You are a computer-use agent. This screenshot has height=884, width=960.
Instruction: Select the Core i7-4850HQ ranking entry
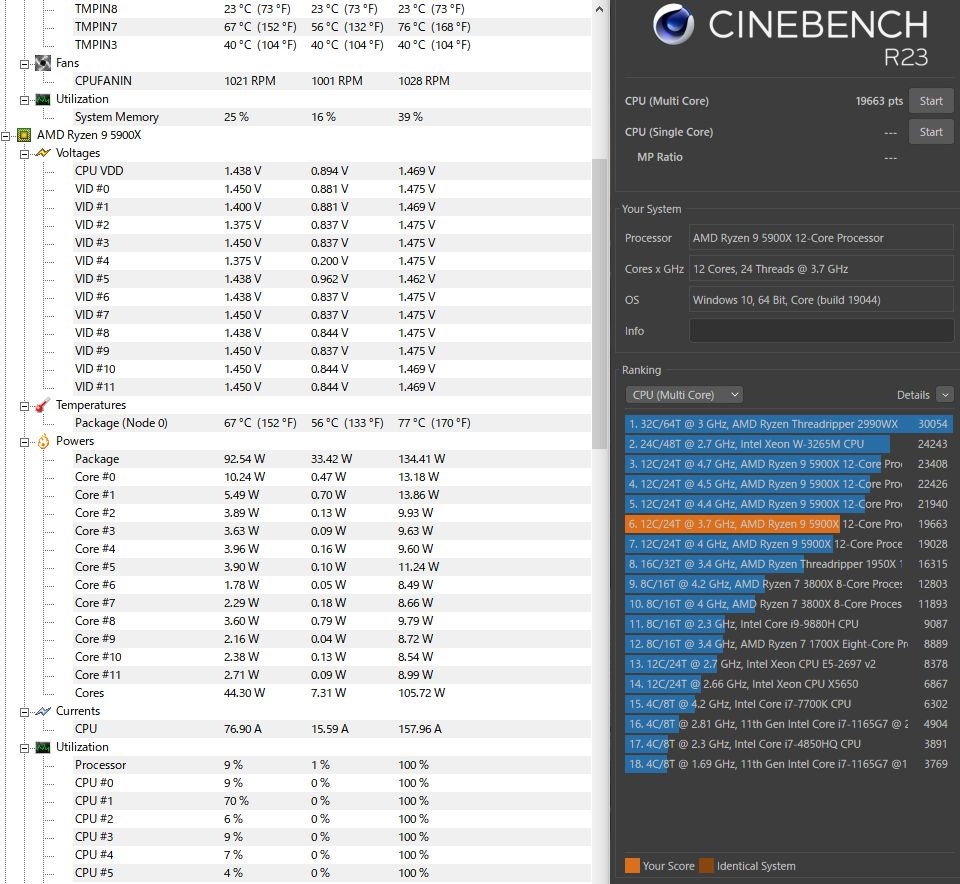click(x=789, y=744)
